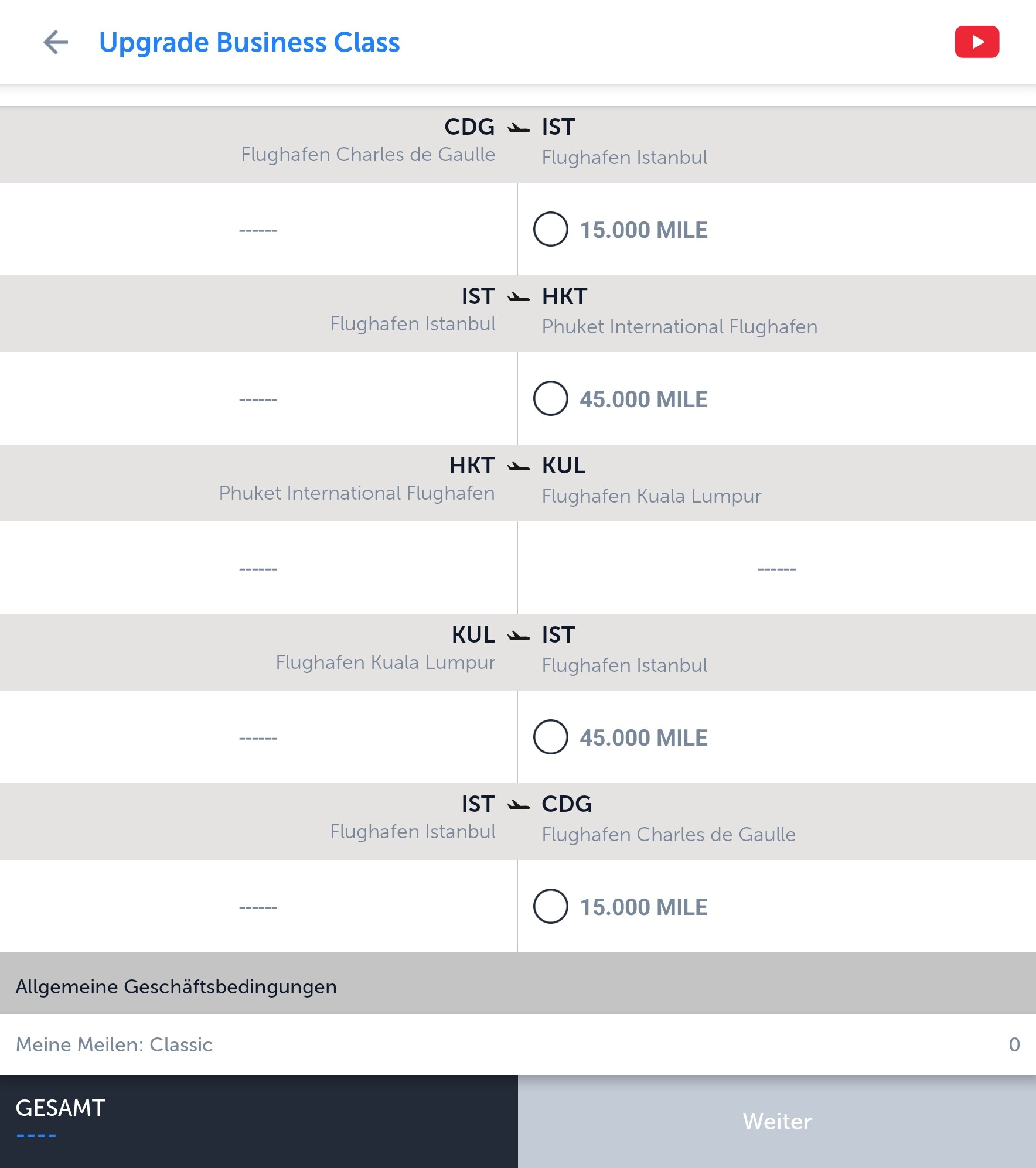Click the Upgrade Business Class title
This screenshot has width=1036, height=1168.
[x=250, y=42]
